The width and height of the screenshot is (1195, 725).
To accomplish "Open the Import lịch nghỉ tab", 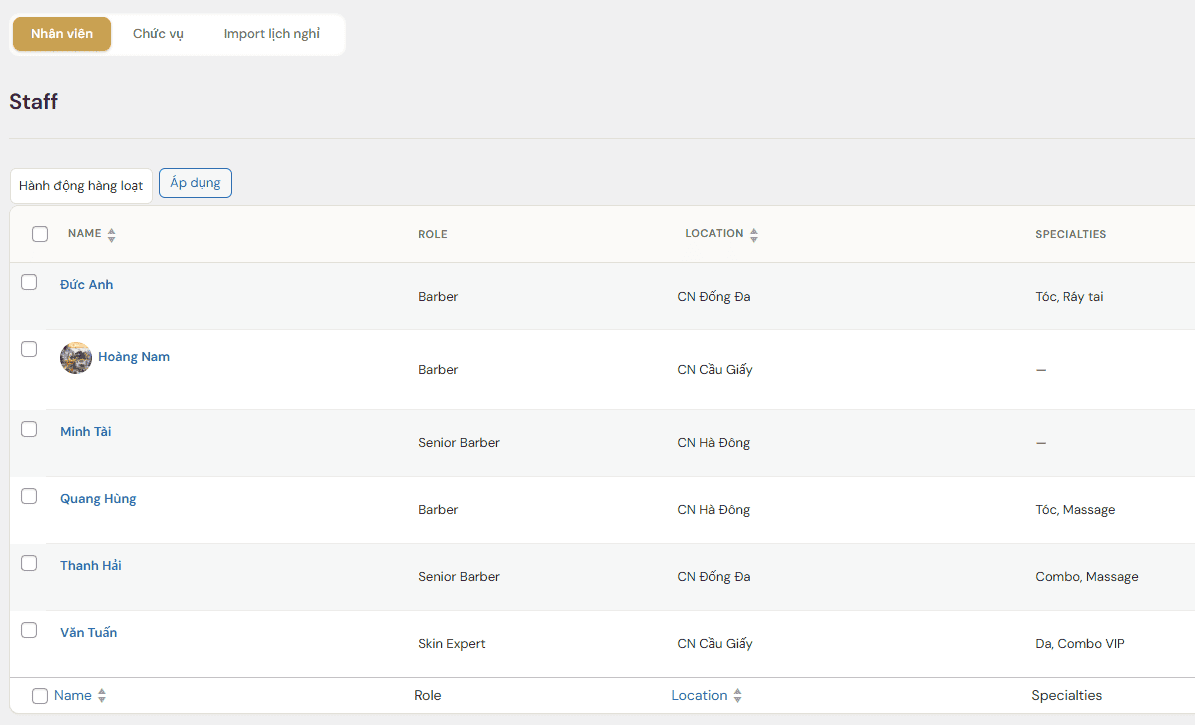I will coord(272,34).
